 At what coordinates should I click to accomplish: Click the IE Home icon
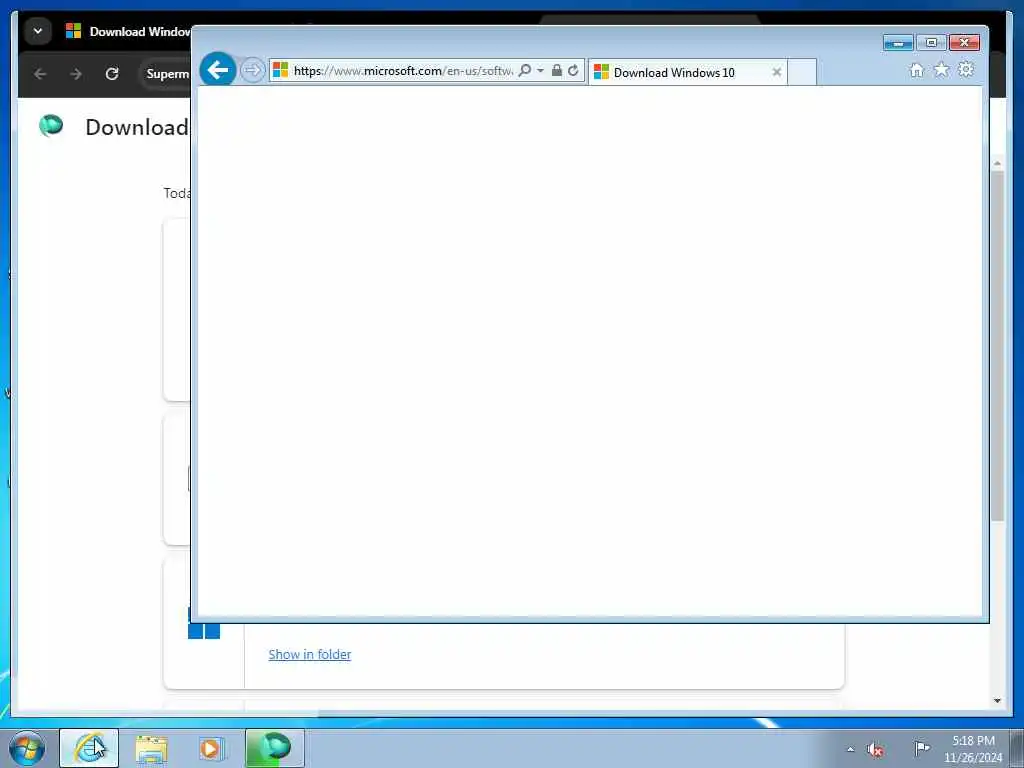click(916, 70)
